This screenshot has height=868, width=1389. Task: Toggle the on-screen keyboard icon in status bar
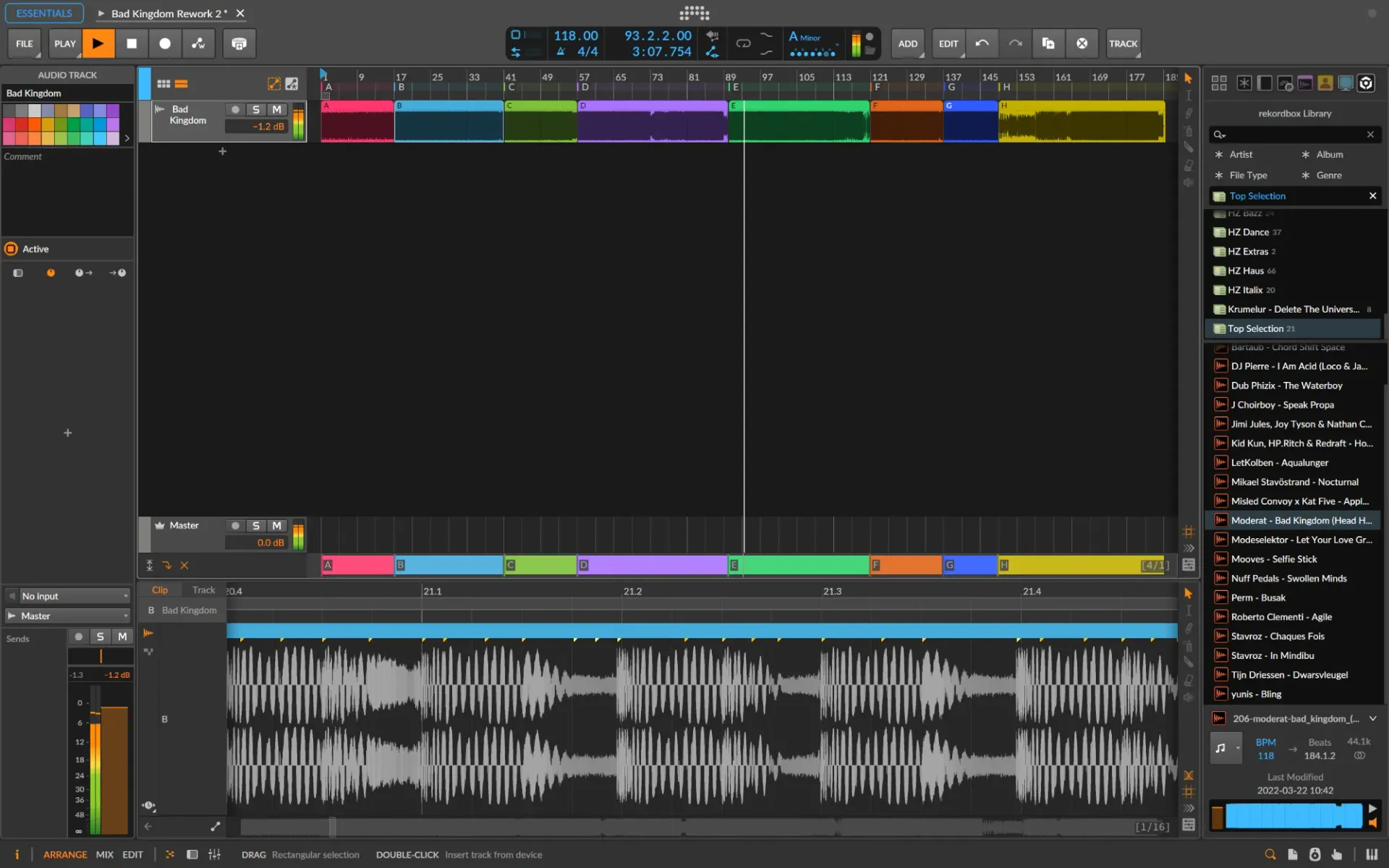[1371, 854]
